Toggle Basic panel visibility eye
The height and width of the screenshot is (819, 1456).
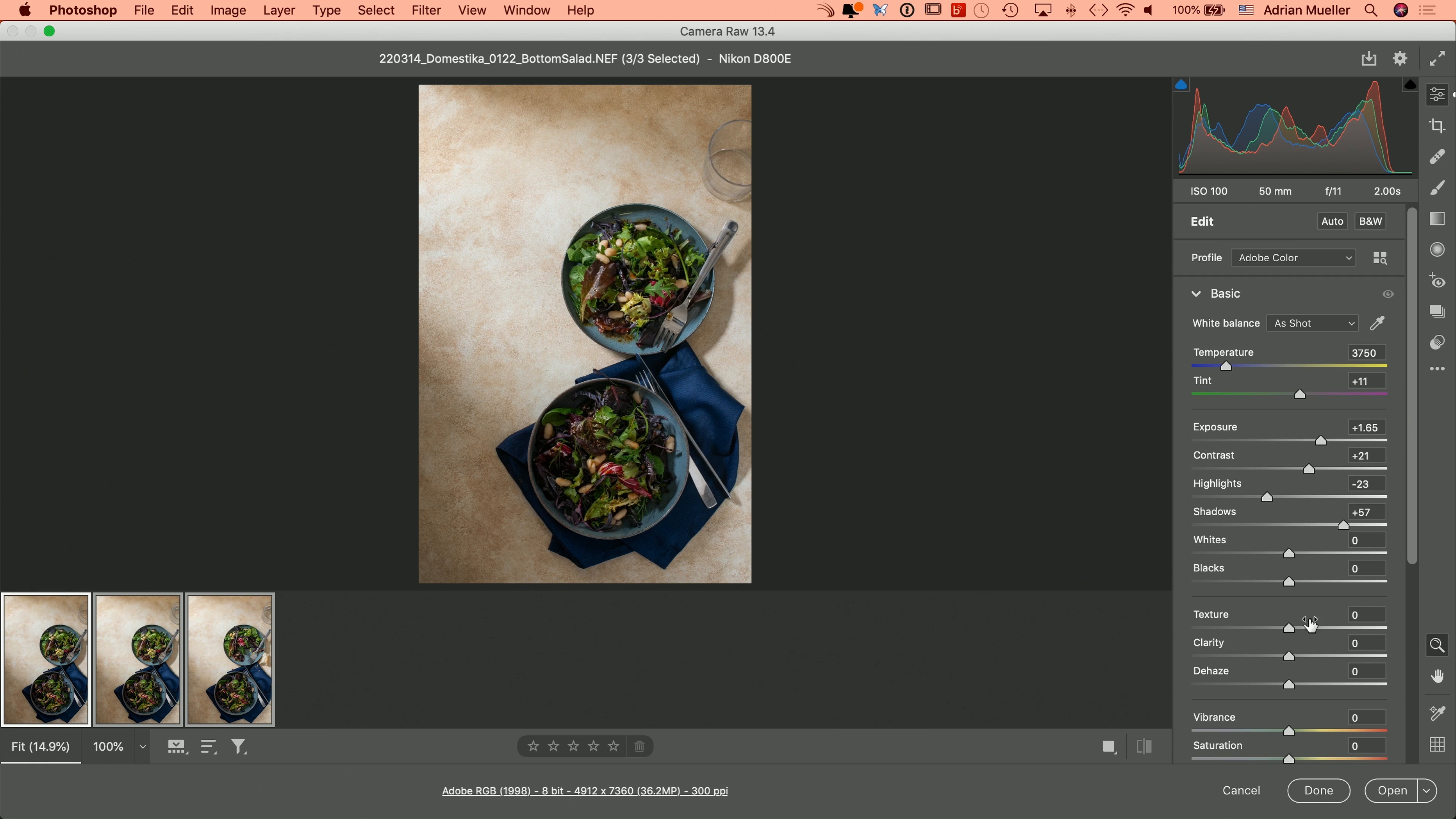pyautogui.click(x=1388, y=294)
